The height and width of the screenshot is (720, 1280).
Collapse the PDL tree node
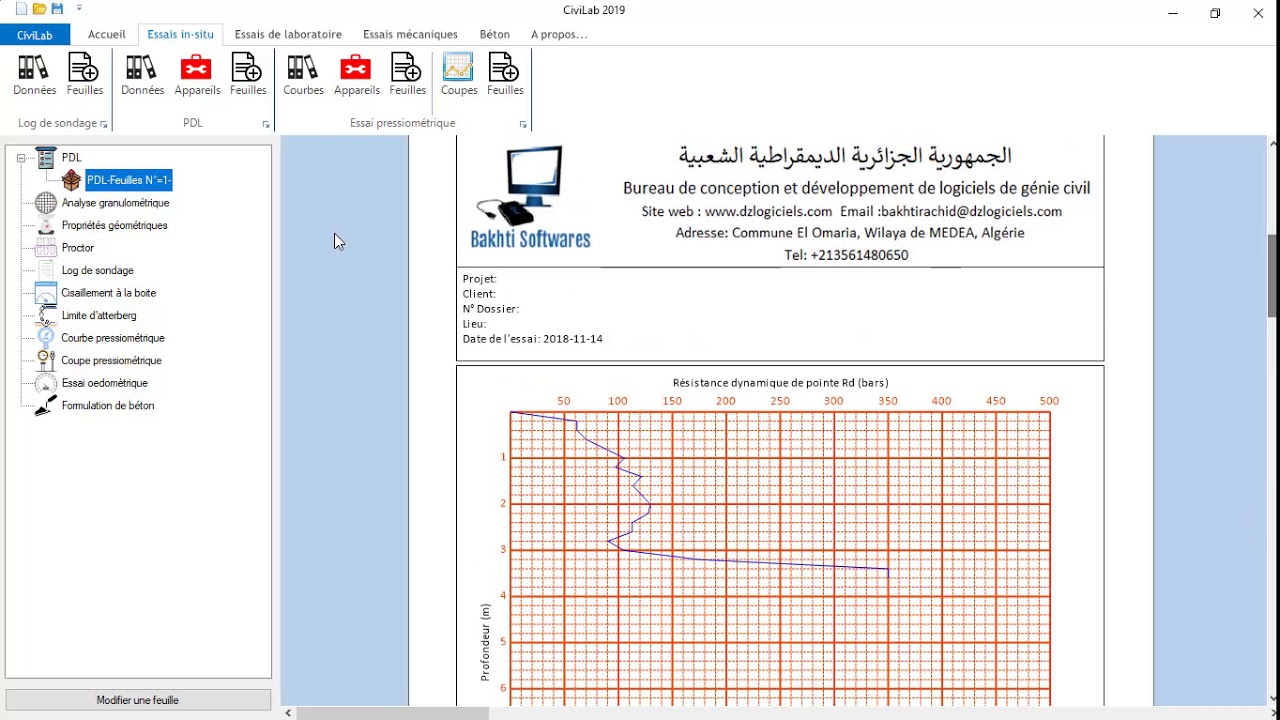click(21, 158)
